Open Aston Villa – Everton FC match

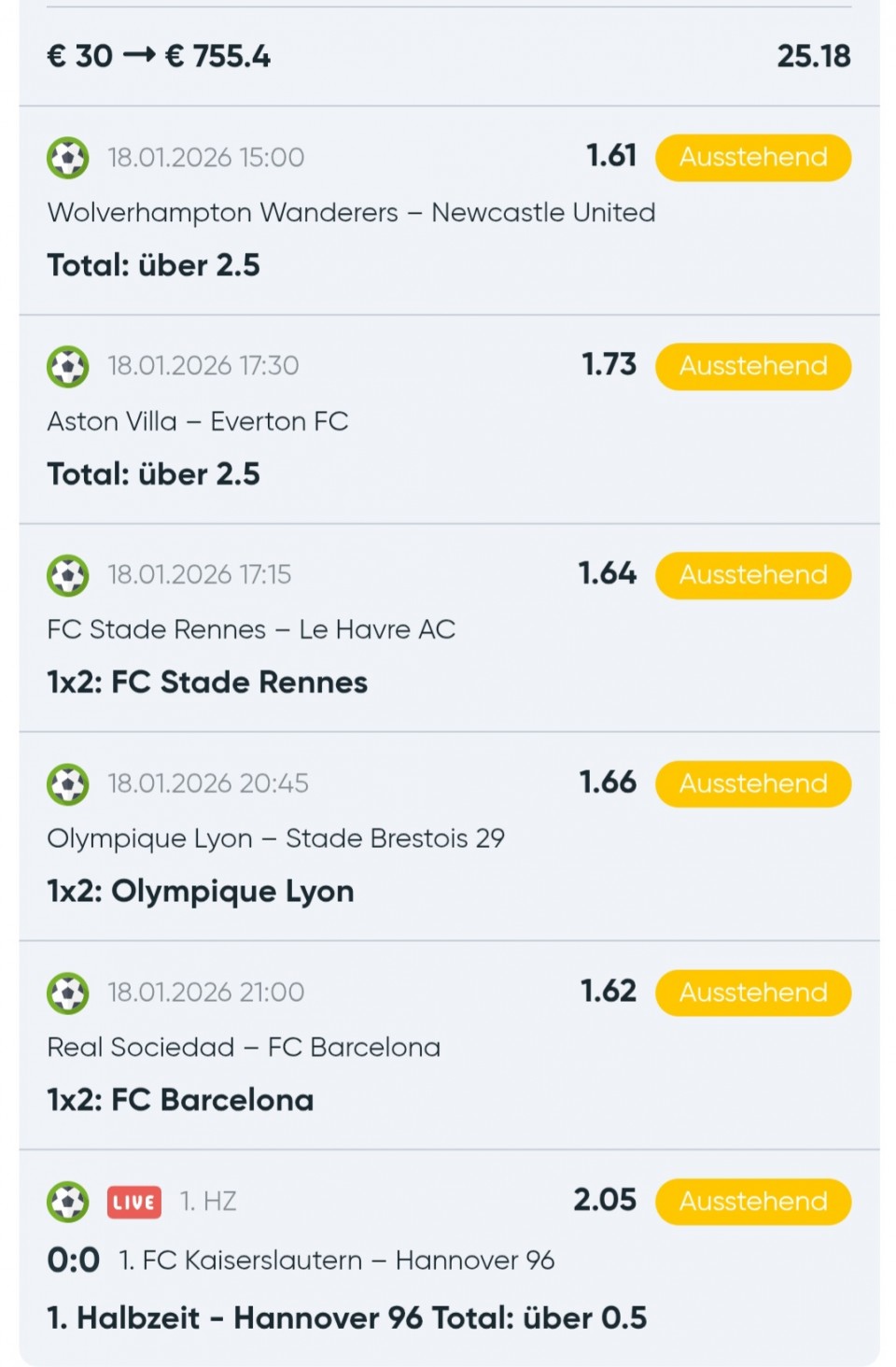click(198, 422)
